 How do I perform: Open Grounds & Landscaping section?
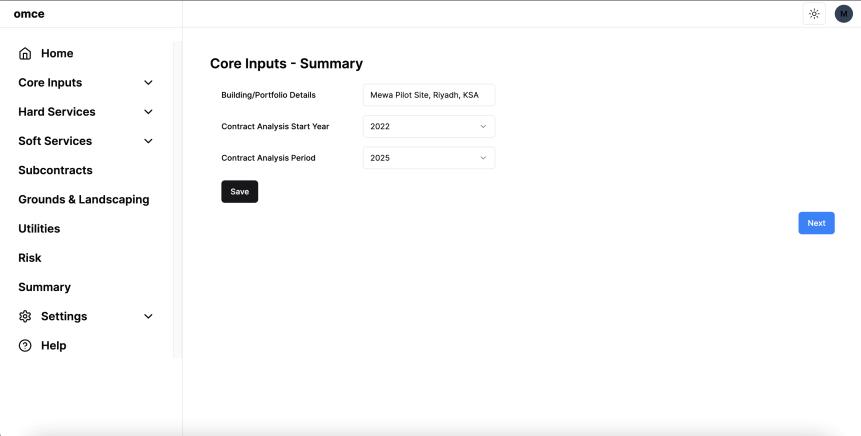(x=84, y=200)
